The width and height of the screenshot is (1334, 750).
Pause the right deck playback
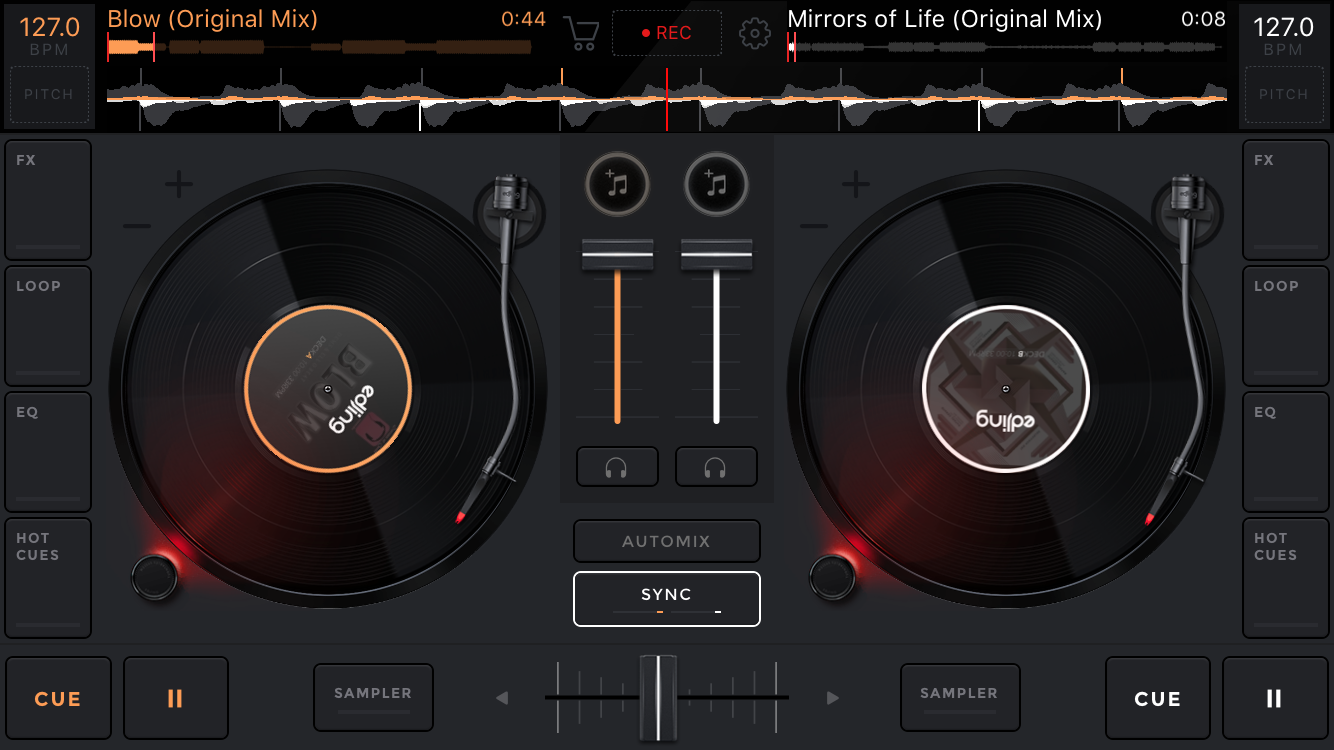pos(1274,698)
